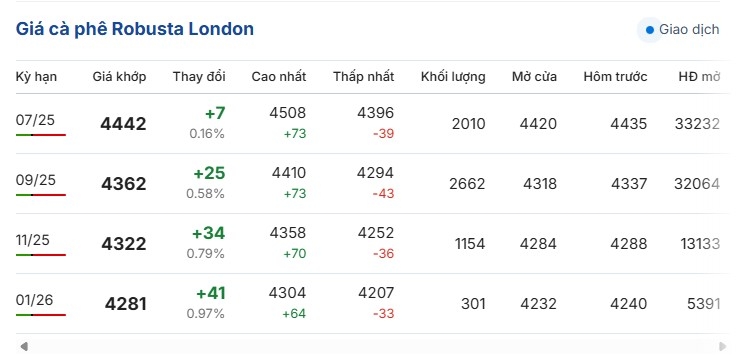Click the Mở cửa column header

(x=534, y=77)
